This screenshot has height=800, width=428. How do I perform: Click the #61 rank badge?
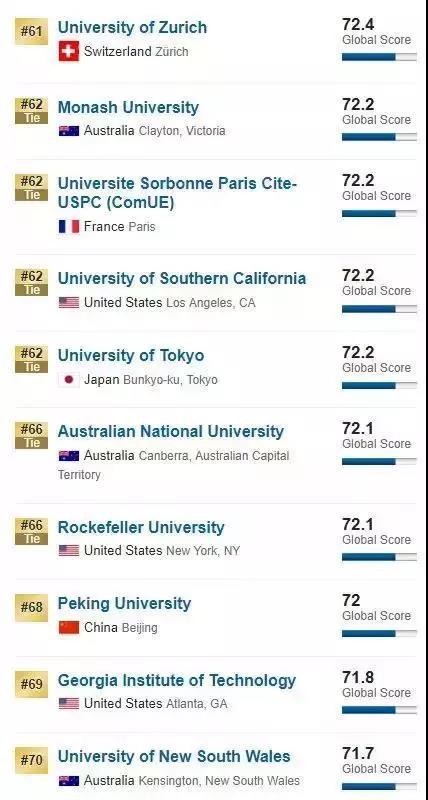tap(31, 31)
